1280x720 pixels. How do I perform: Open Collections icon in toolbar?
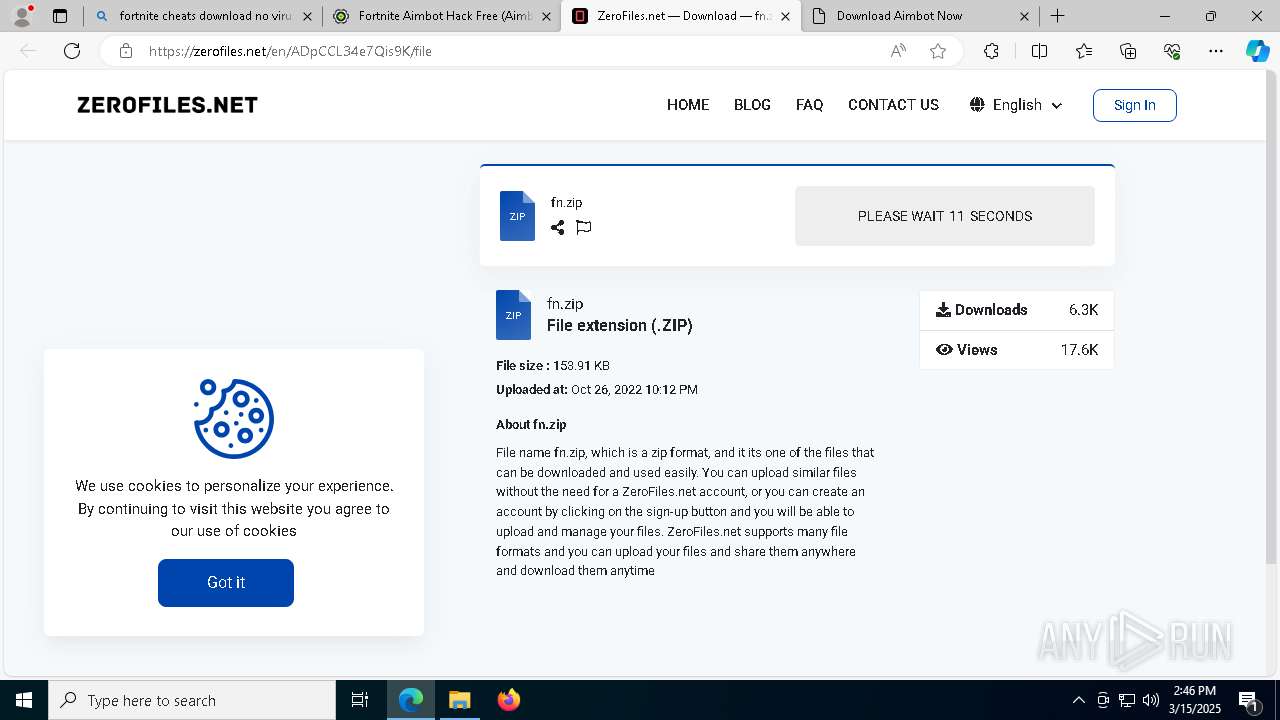(x=1128, y=51)
